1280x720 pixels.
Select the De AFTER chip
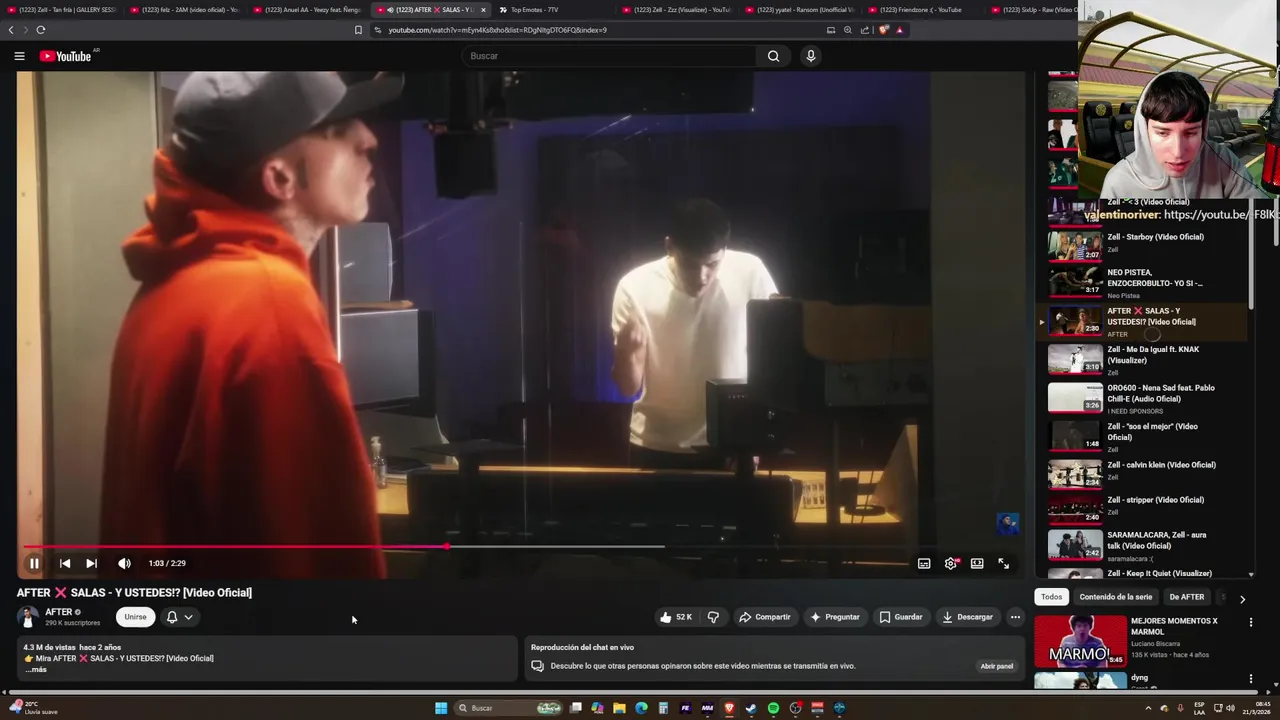point(1187,597)
